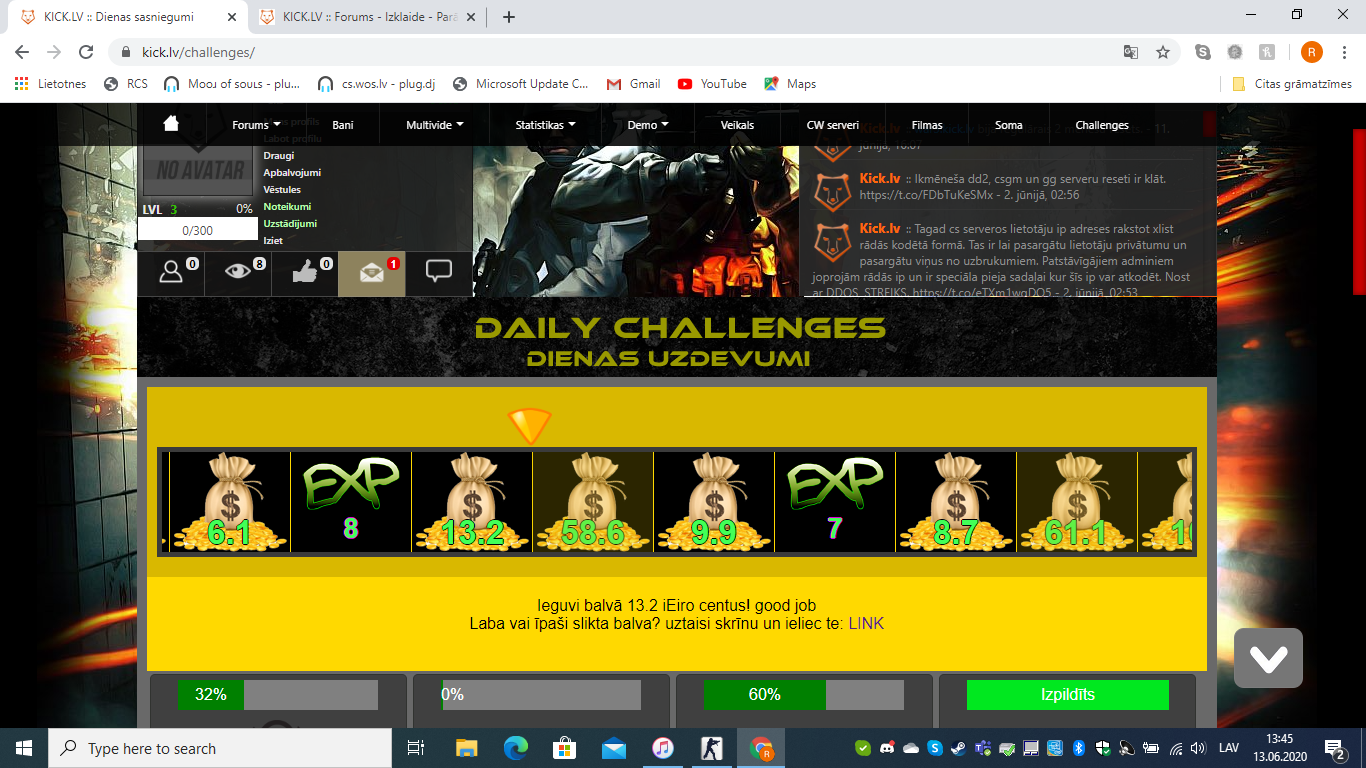Switch to the KICK.LV Forums tab
The width and height of the screenshot is (1366, 768).
point(366,17)
